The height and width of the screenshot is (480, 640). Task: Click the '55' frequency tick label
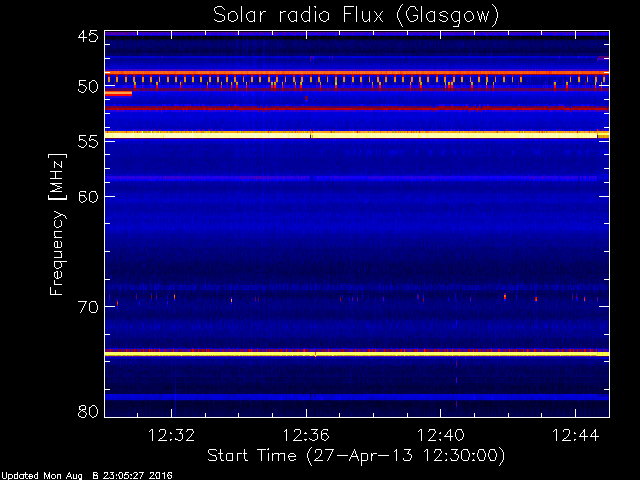pyautogui.click(x=88, y=142)
